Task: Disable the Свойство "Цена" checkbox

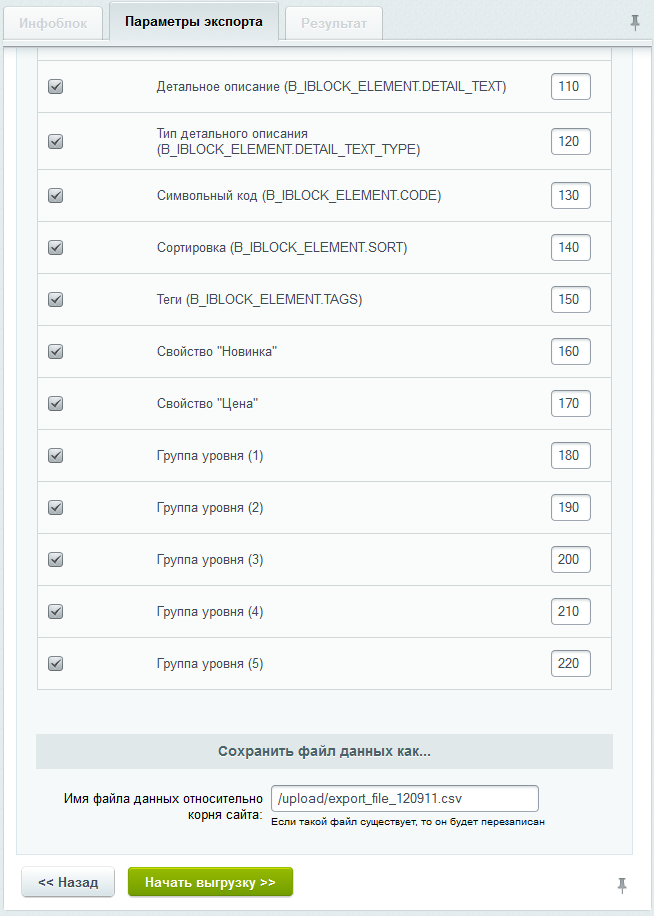Action: 56,403
